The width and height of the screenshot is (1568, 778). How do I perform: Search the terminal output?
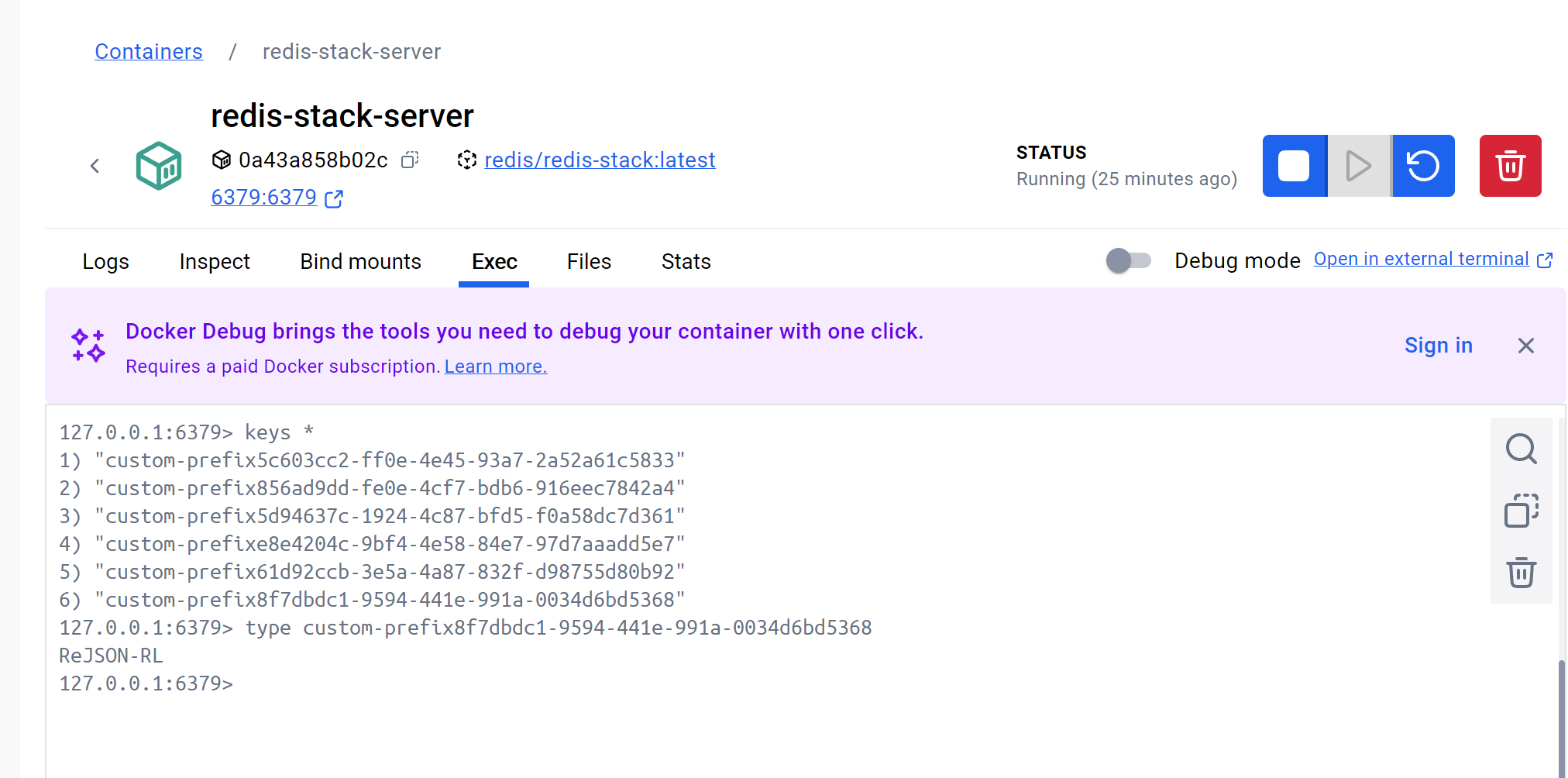[x=1522, y=449]
